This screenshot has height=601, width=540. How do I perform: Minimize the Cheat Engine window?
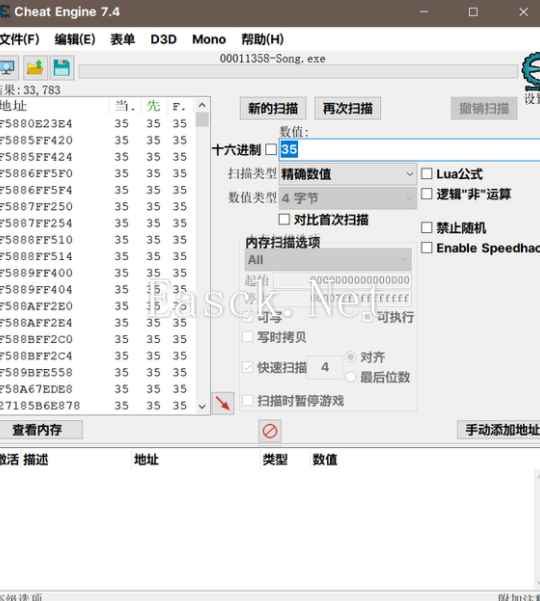pyautogui.click(x=424, y=12)
